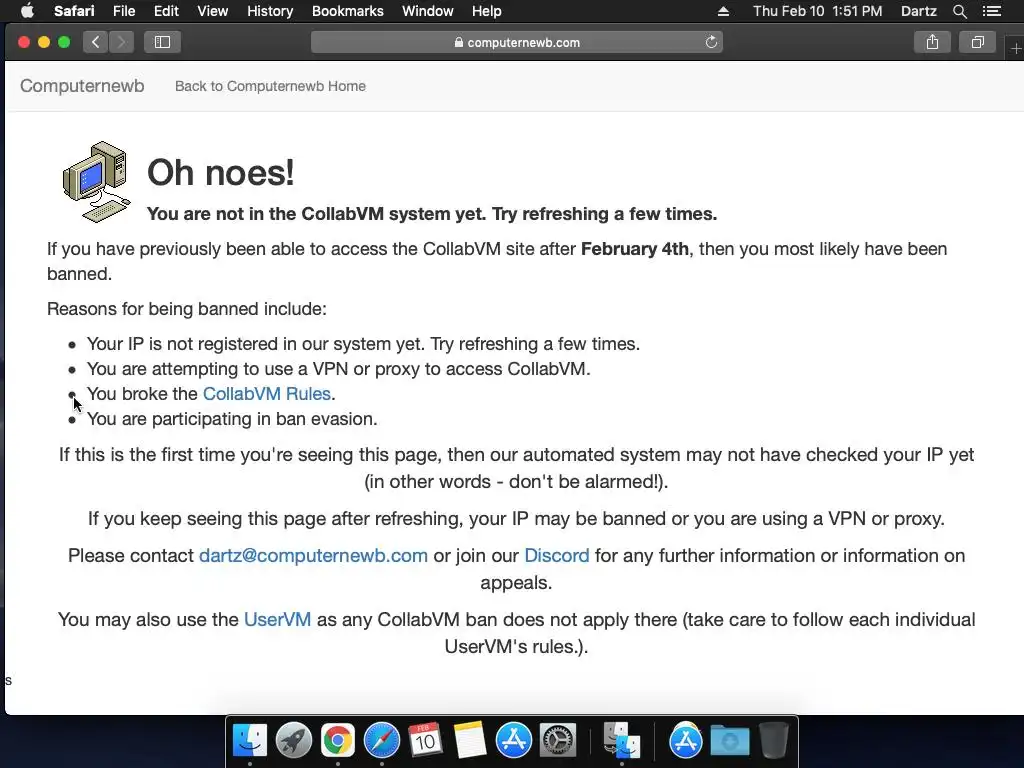The width and height of the screenshot is (1024, 768).
Task: Open the Apple menu
Action: [x=27, y=11]
